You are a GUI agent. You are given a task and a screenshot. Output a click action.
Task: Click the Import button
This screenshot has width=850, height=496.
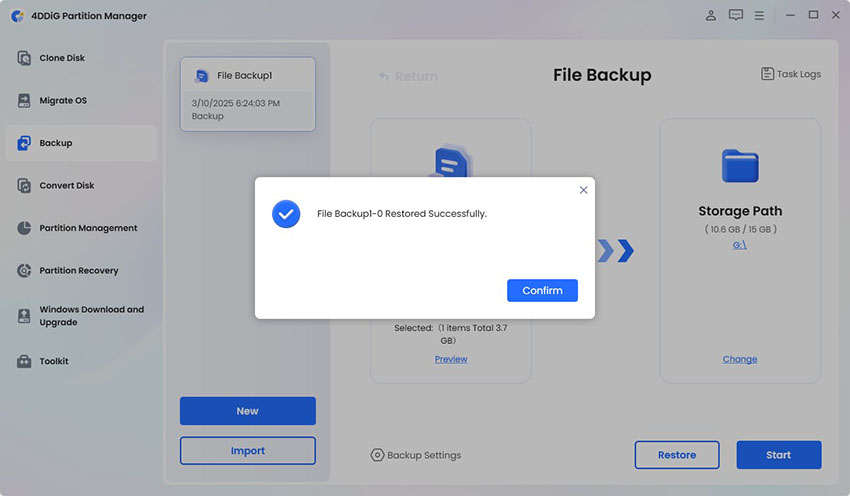click(247, 451)
